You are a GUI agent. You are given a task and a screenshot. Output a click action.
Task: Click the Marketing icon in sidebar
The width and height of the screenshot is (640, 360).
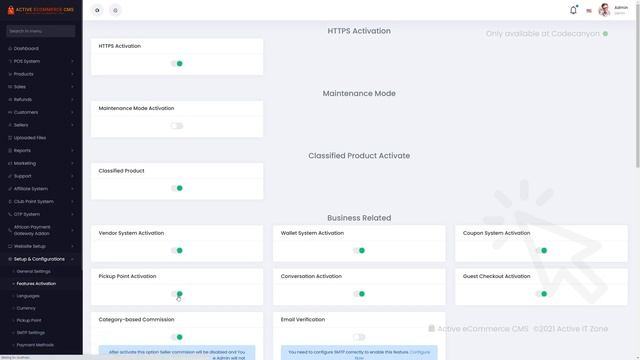click(x=10, y=163)
